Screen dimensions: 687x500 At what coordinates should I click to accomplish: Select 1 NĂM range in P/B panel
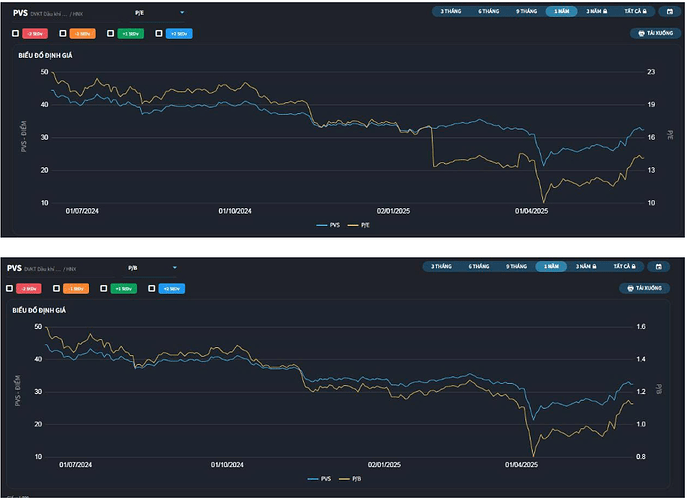551,266
